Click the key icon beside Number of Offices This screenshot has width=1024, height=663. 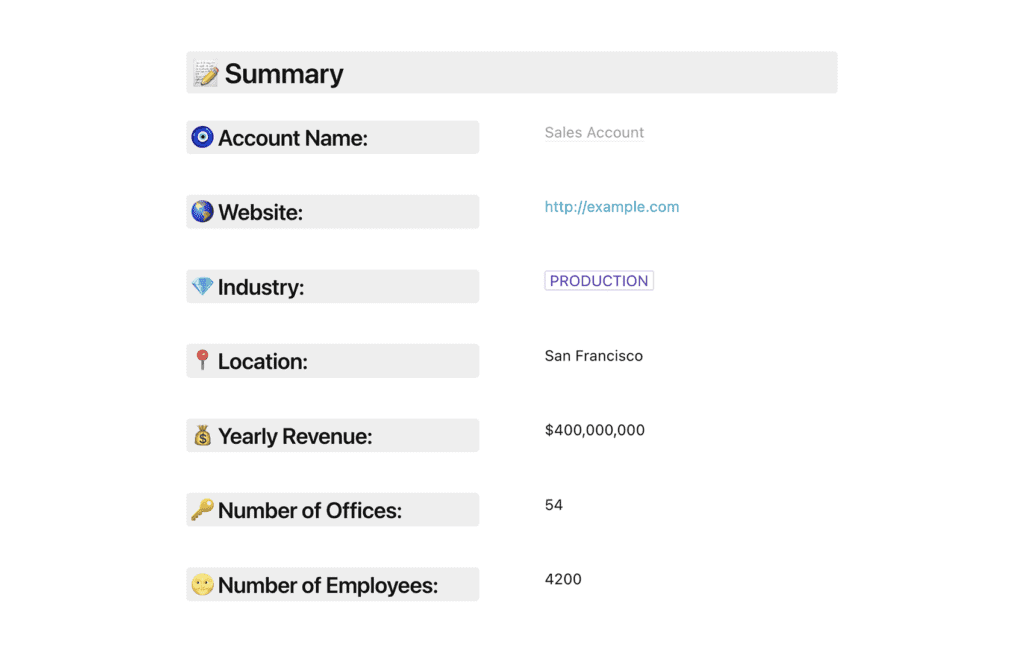click(x=202, y=510)
